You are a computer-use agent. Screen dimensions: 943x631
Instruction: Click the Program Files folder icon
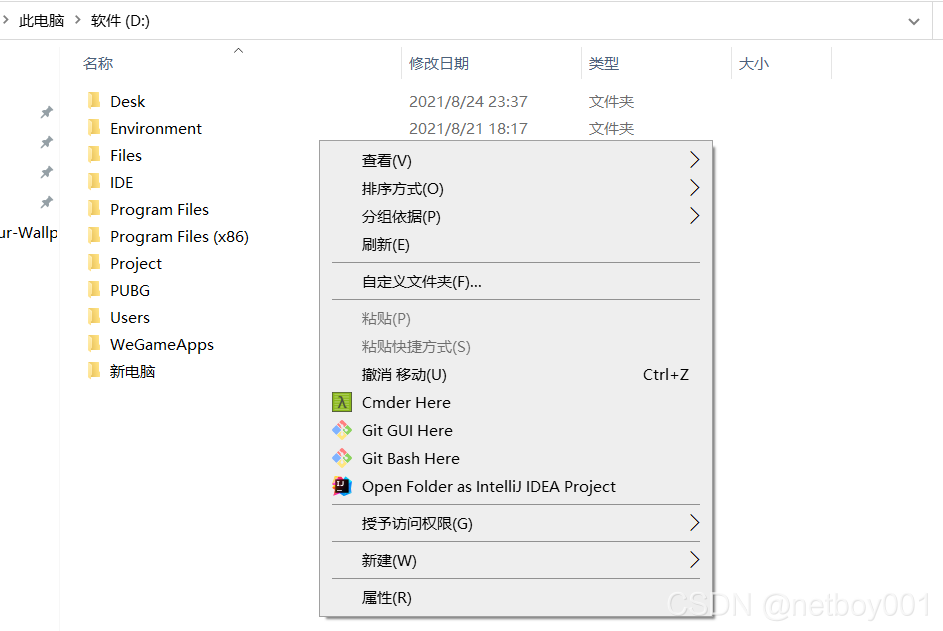[x=94, y=209]
